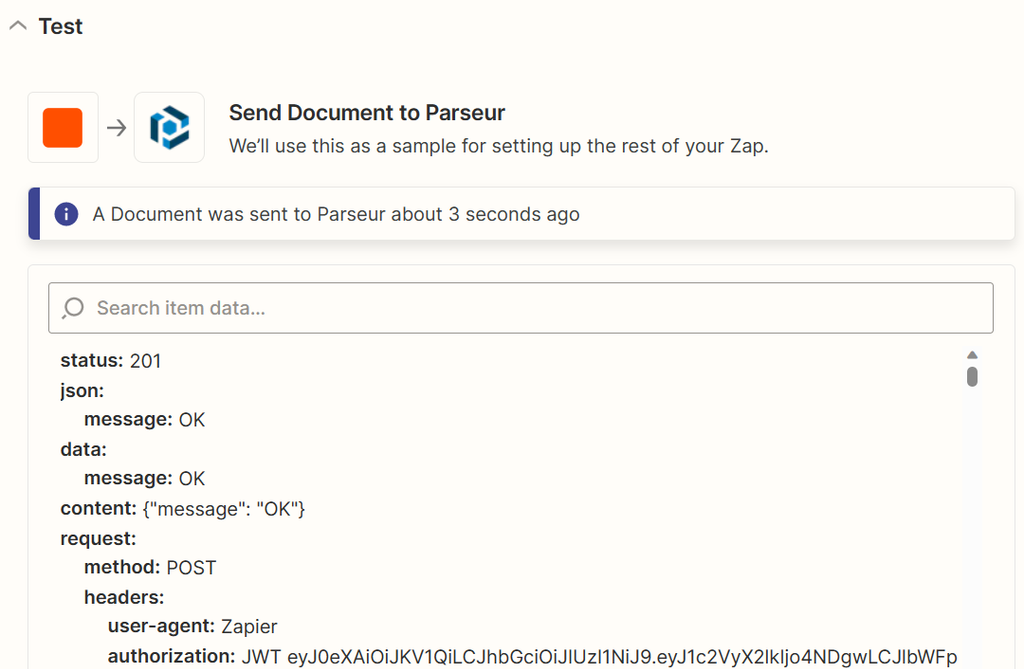This screenshot has height=669, width=1024.
Task: Select the content field showing message OK
Action: [183, 508]
